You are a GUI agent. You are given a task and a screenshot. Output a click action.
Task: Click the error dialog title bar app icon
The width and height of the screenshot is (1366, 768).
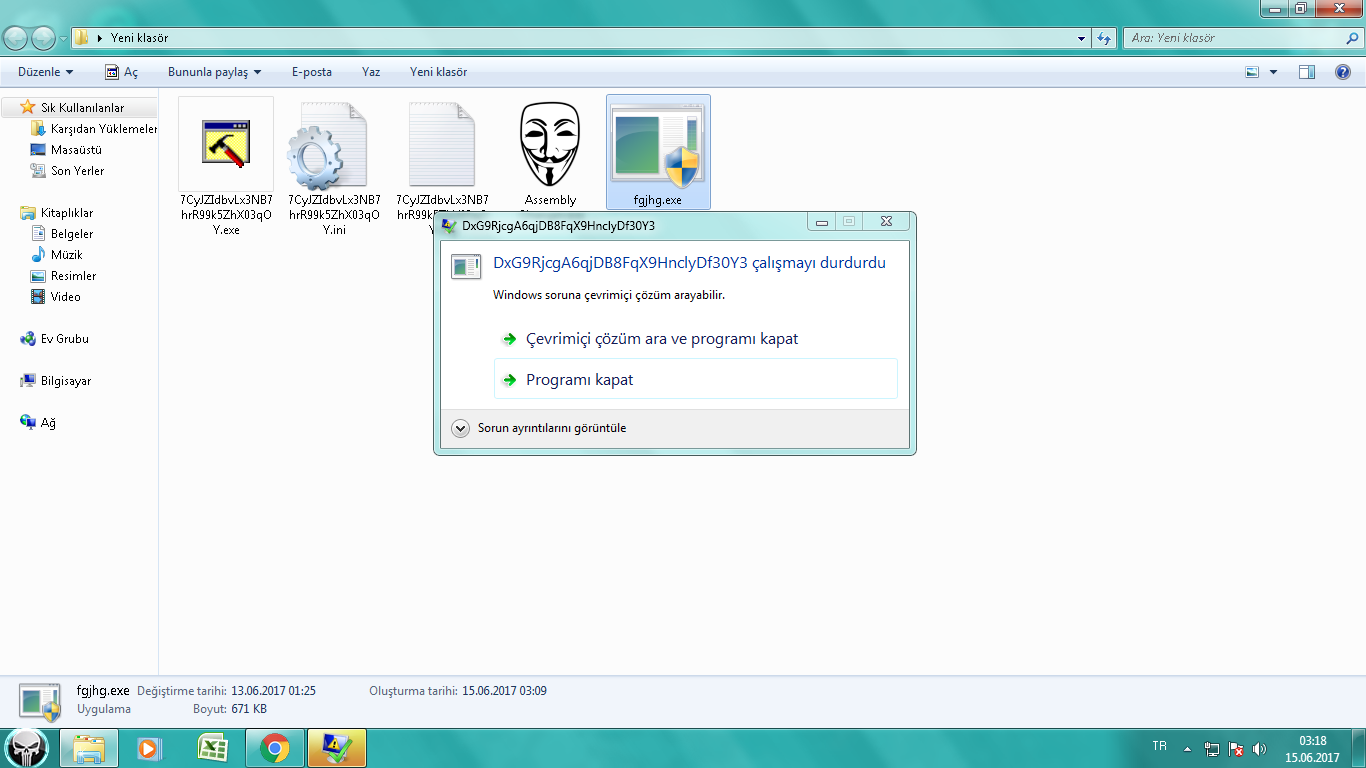pyautogui.click(x=450, y=225)
